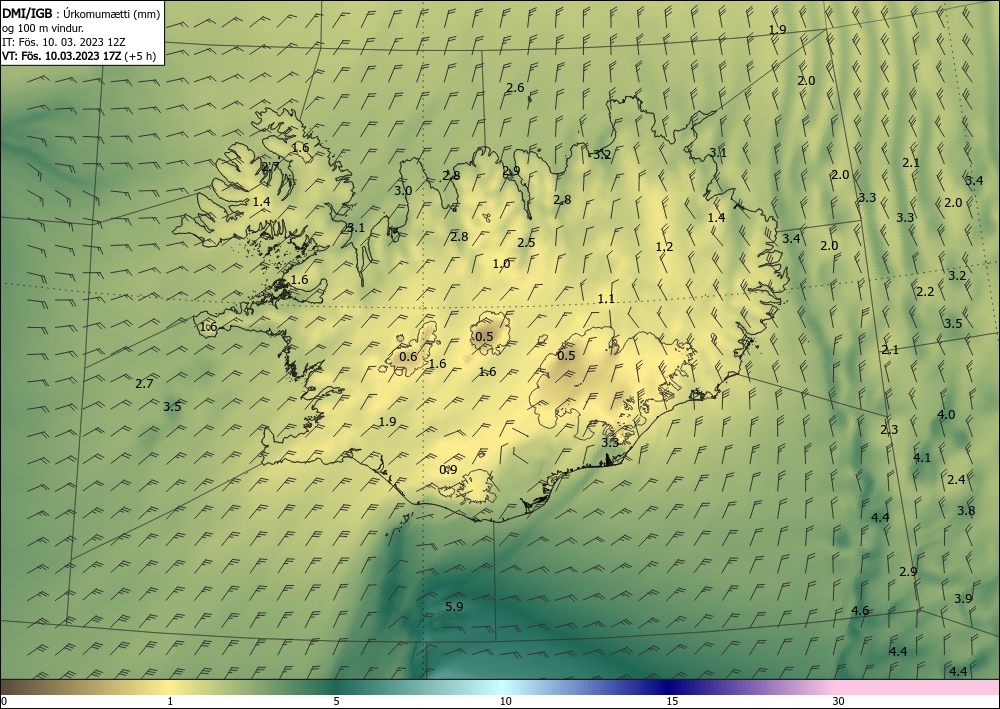The width and height of the screenshot is (1000, 709).
Task: Click the 0 tick label on the colour scale
Action: [4, 701]
